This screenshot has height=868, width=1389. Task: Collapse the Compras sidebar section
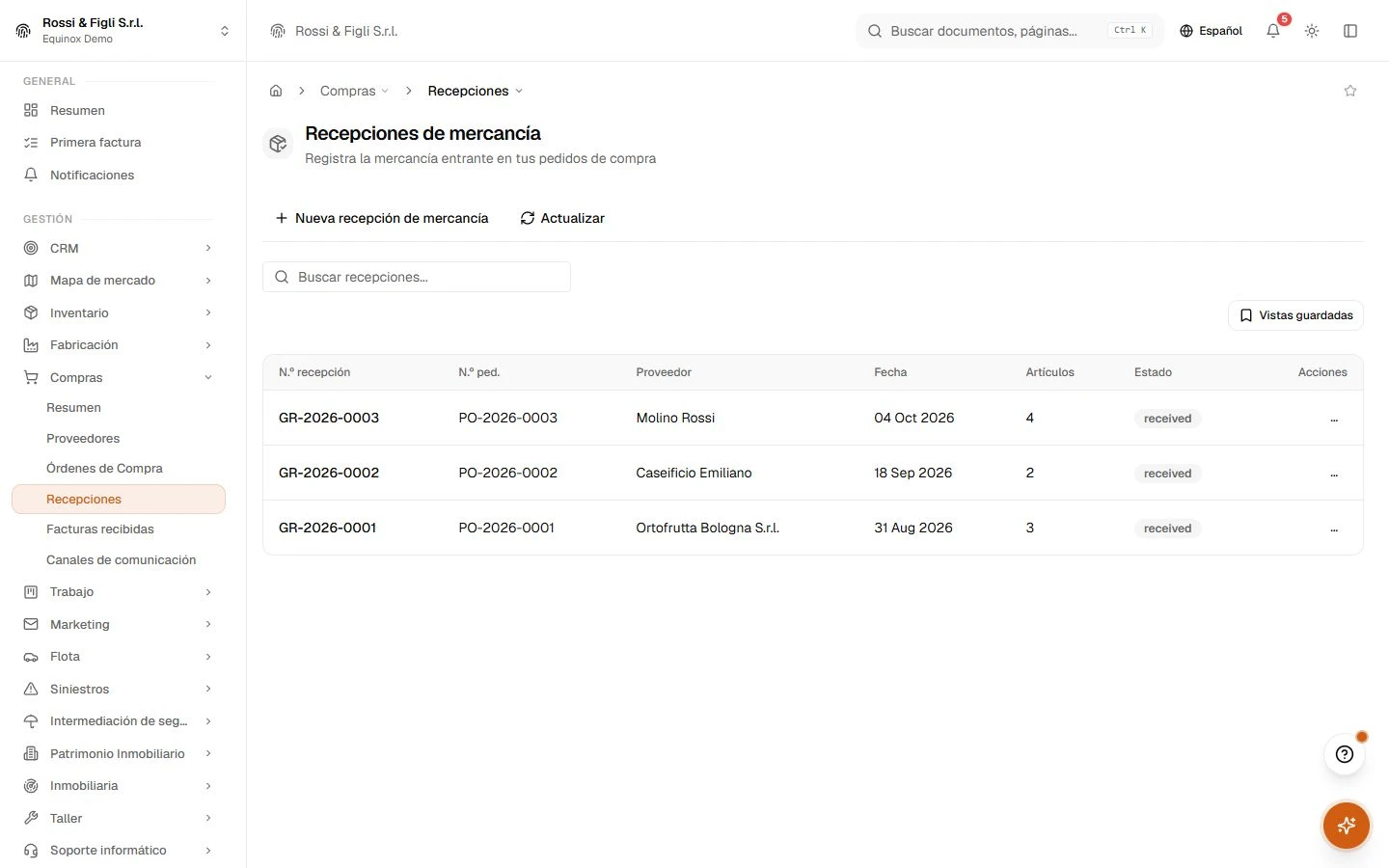pyautogui.click(x=208, y=378)
